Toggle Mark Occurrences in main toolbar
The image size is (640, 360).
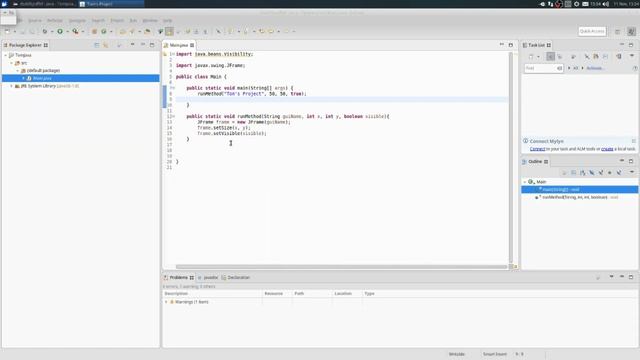[x=169, y=31]
